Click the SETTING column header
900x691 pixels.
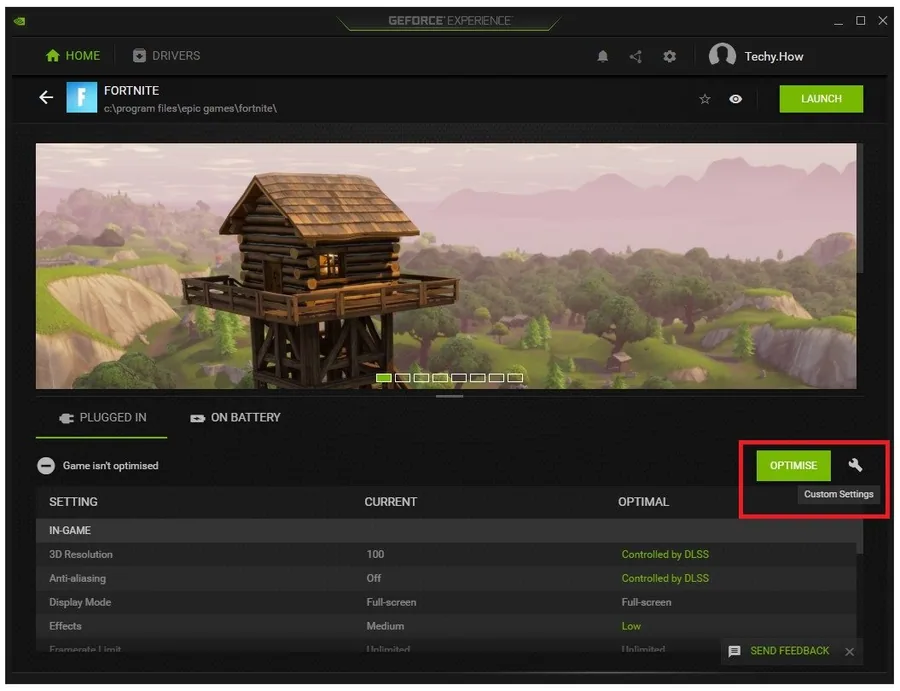73,502
